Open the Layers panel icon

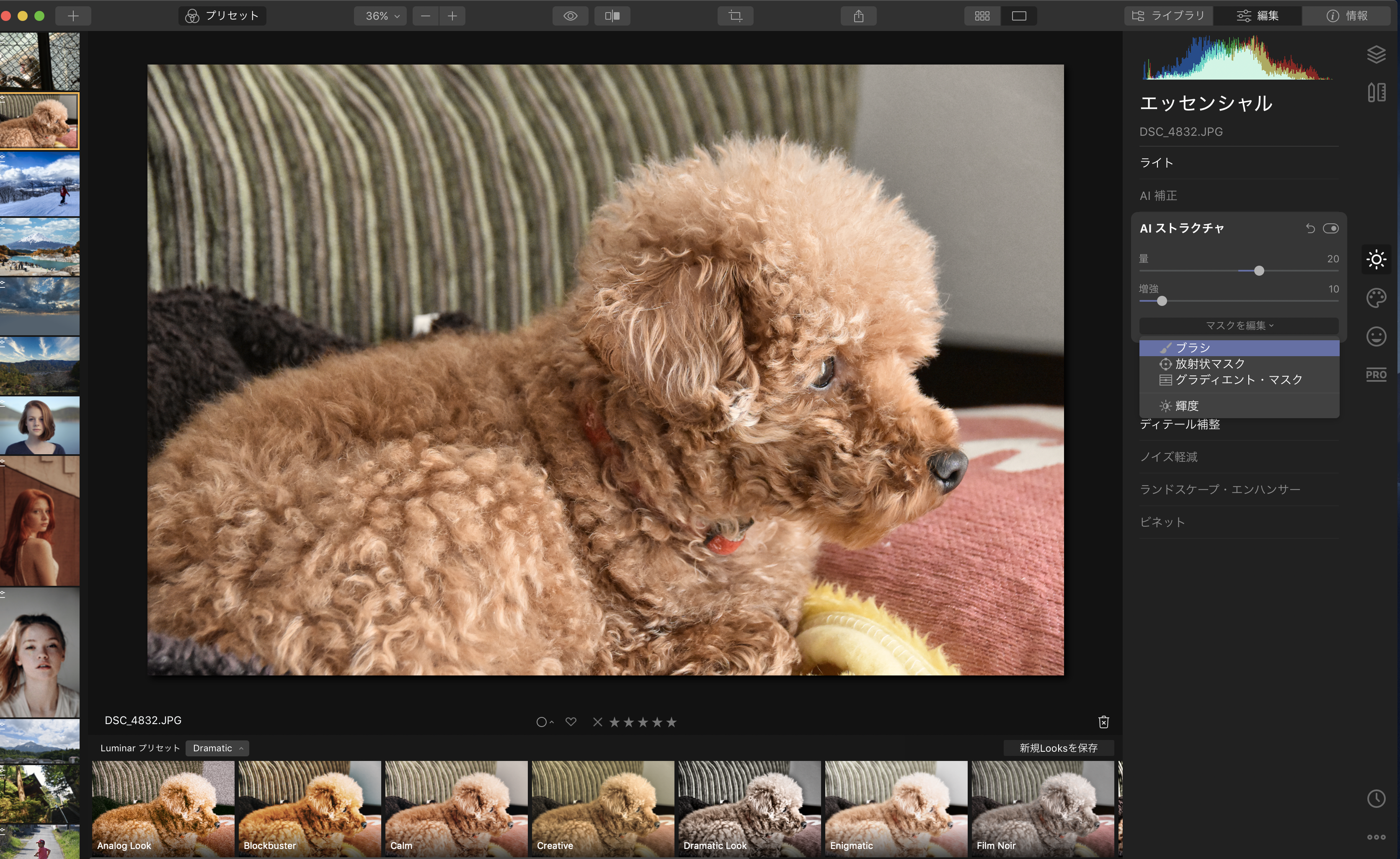point(1376,54)
